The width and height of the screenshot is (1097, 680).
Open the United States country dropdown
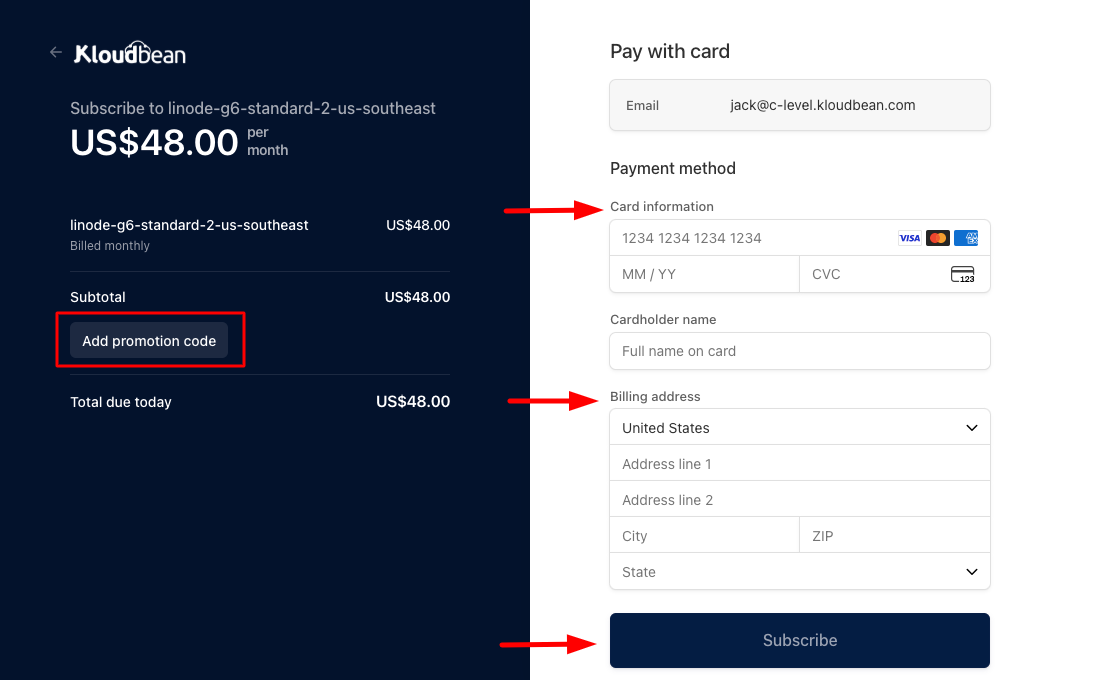790,427
